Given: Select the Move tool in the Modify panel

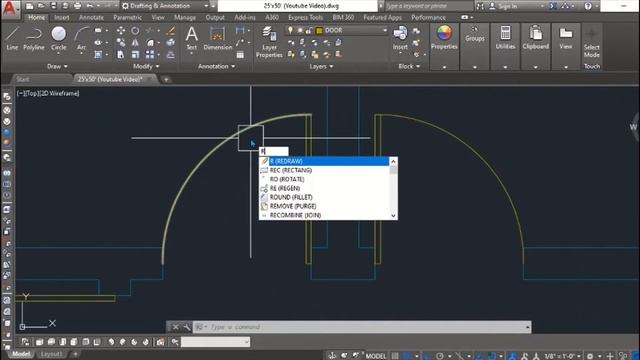Looking at the screenshot, I should pos(121,31).
